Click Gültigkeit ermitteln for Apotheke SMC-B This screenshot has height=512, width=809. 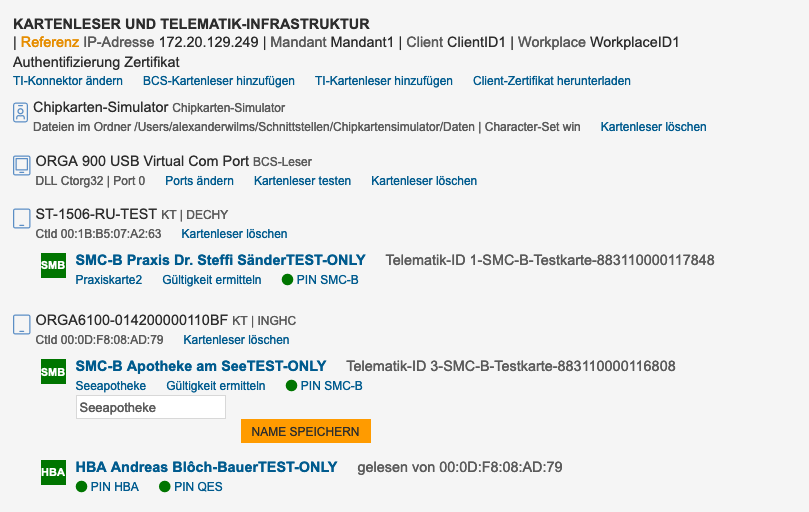click(x=216, y=386)
